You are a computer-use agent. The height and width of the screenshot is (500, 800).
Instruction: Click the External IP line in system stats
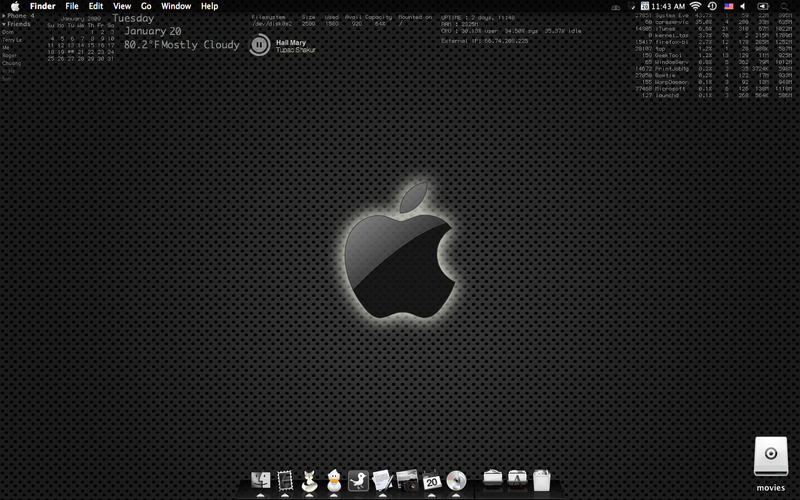485,41
